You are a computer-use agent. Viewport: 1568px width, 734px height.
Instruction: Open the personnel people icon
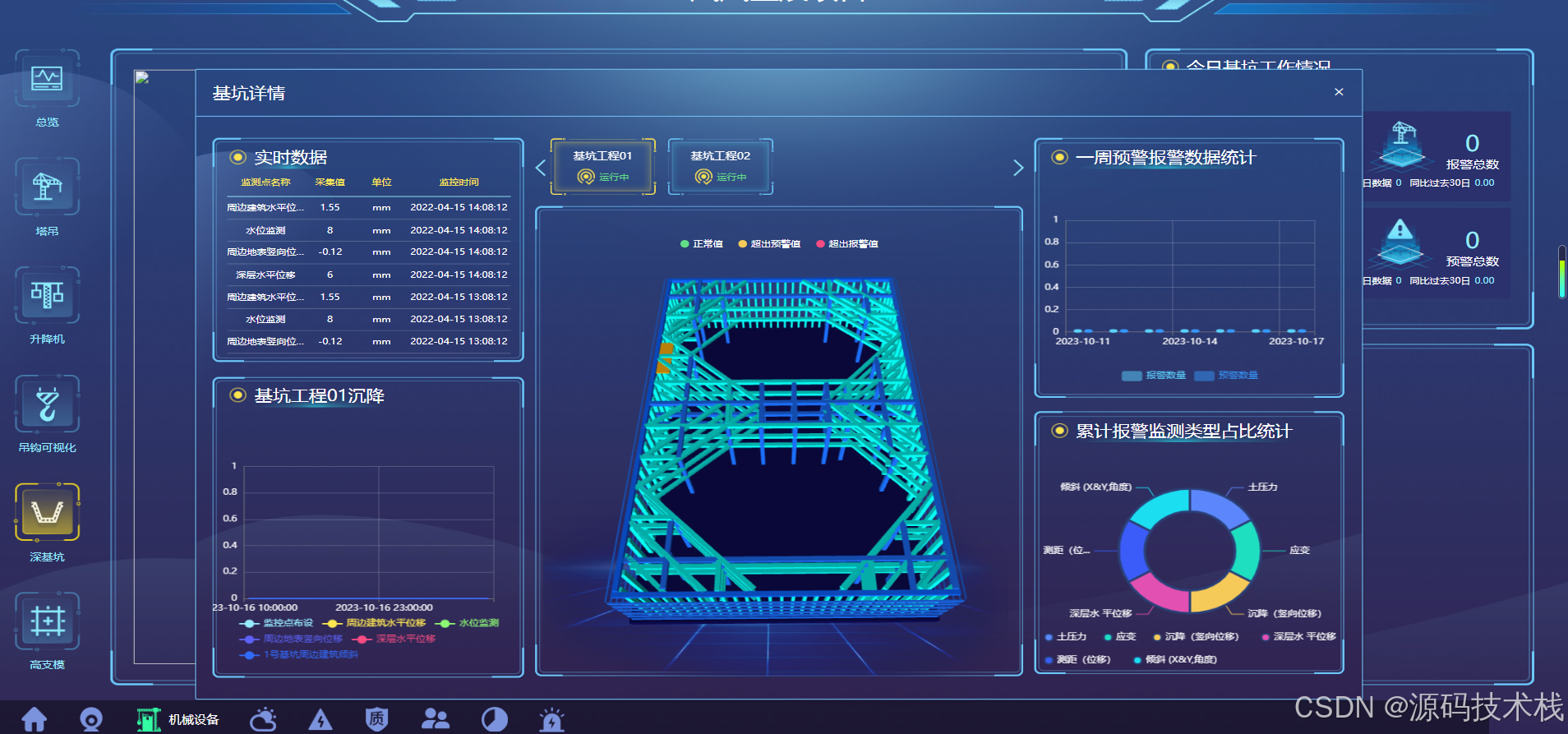(435, 720)
